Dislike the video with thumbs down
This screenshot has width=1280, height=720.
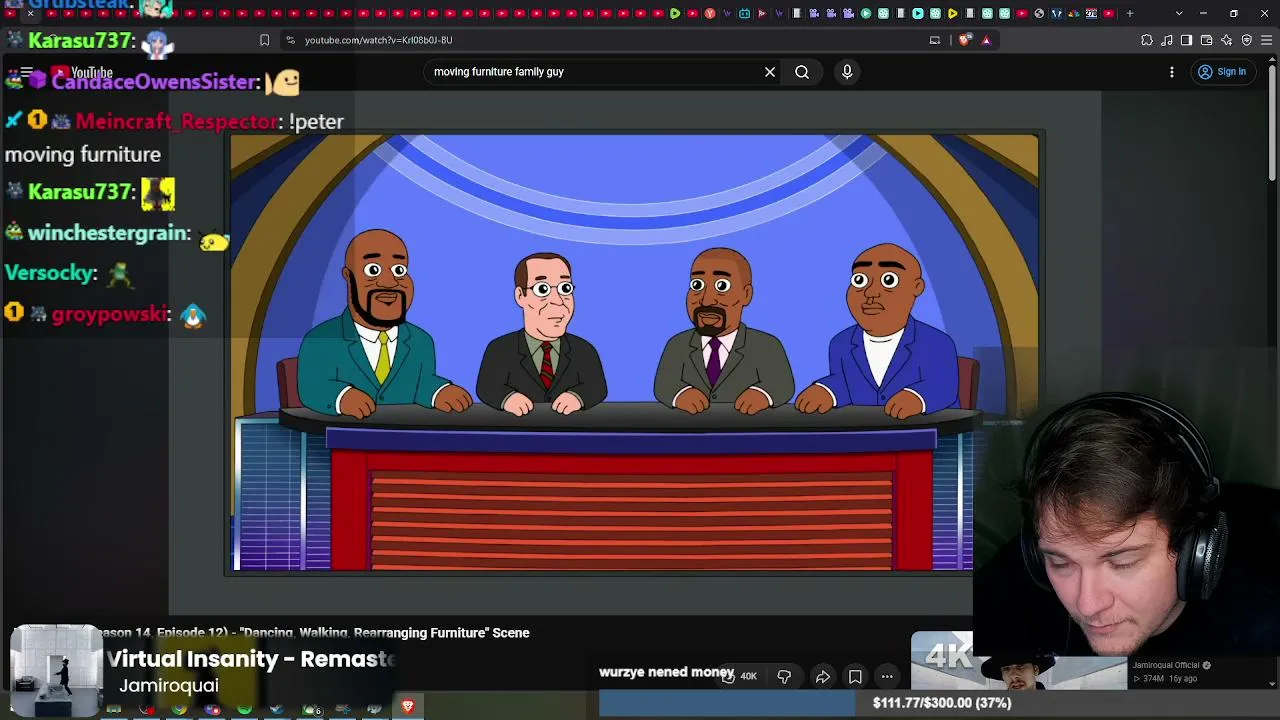(x=784, y=676)
